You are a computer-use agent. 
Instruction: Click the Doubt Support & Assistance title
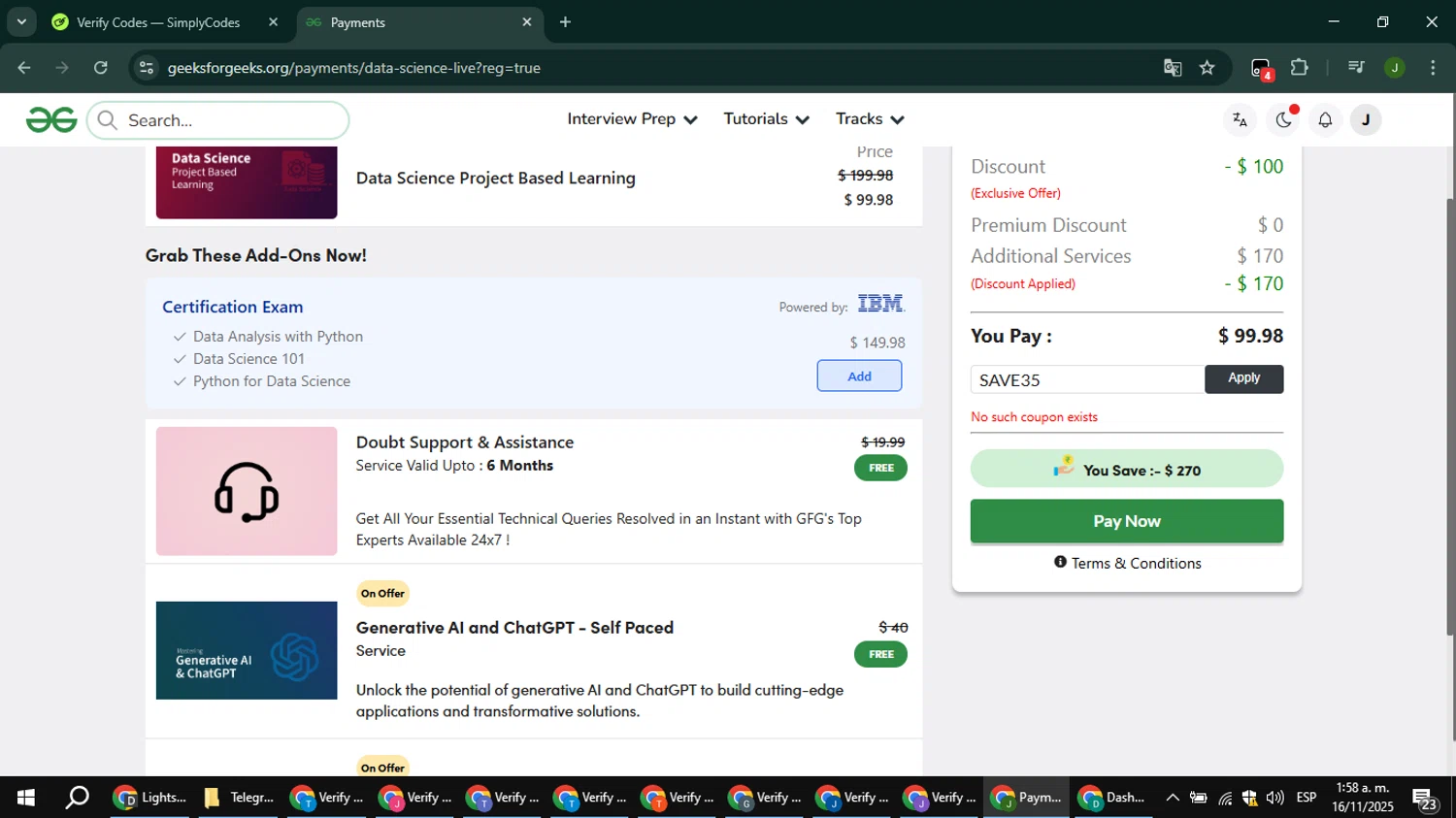(465, 442)
